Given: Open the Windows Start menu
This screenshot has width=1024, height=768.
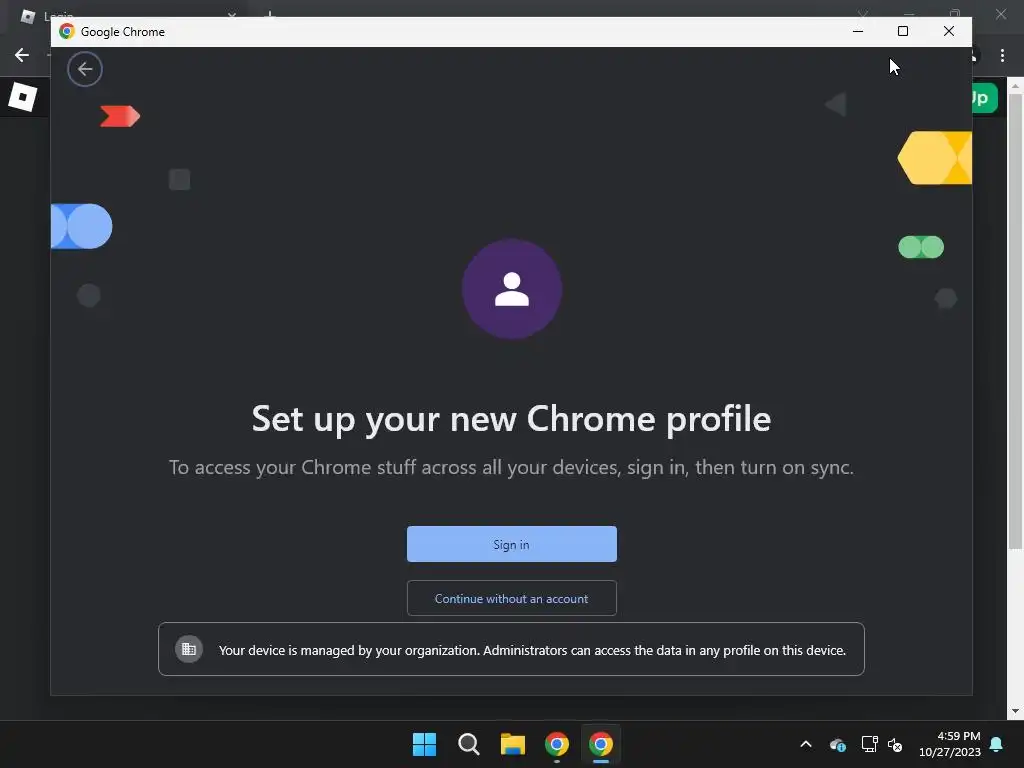Looking at the screenshot, I should (x=424, y=744).
